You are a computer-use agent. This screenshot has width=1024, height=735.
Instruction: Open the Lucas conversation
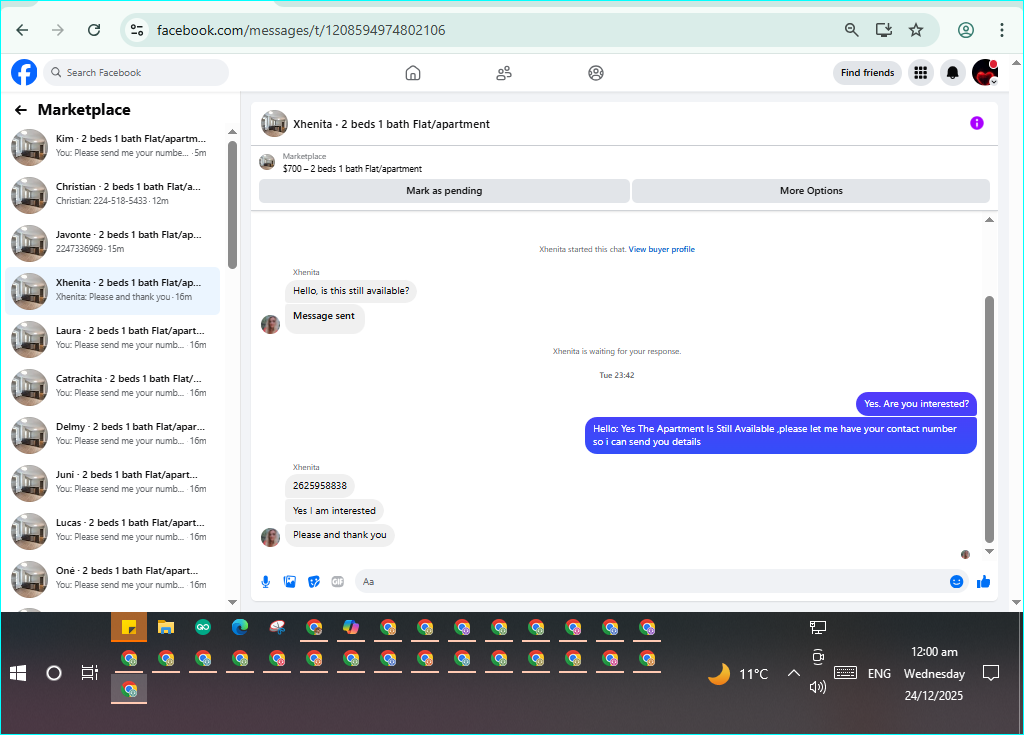coord(112,531)
